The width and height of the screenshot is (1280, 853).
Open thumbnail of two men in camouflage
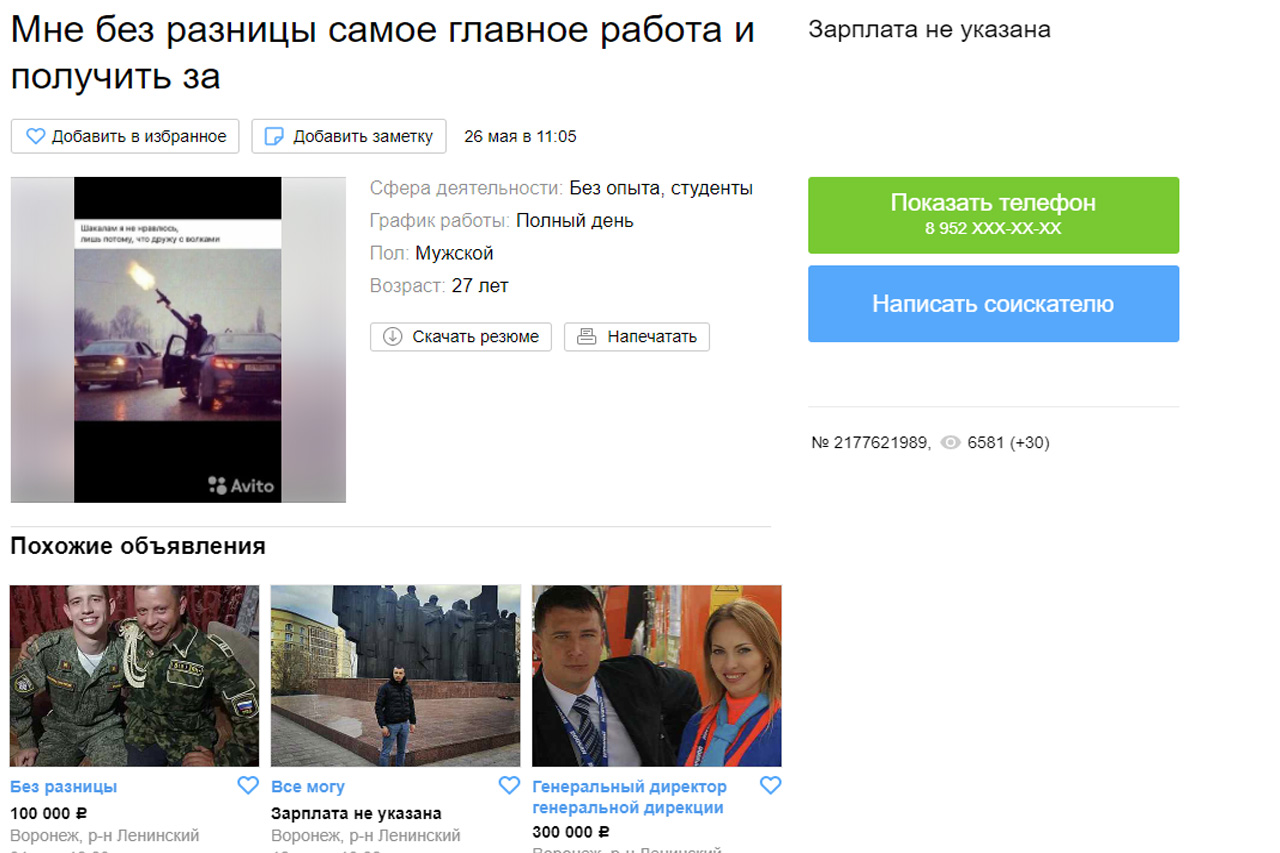pos(134,676)
